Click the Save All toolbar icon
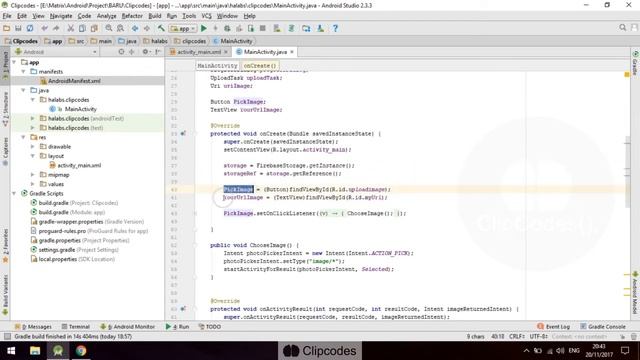This screenshot has width=640, height=360. tap(18, 28)
